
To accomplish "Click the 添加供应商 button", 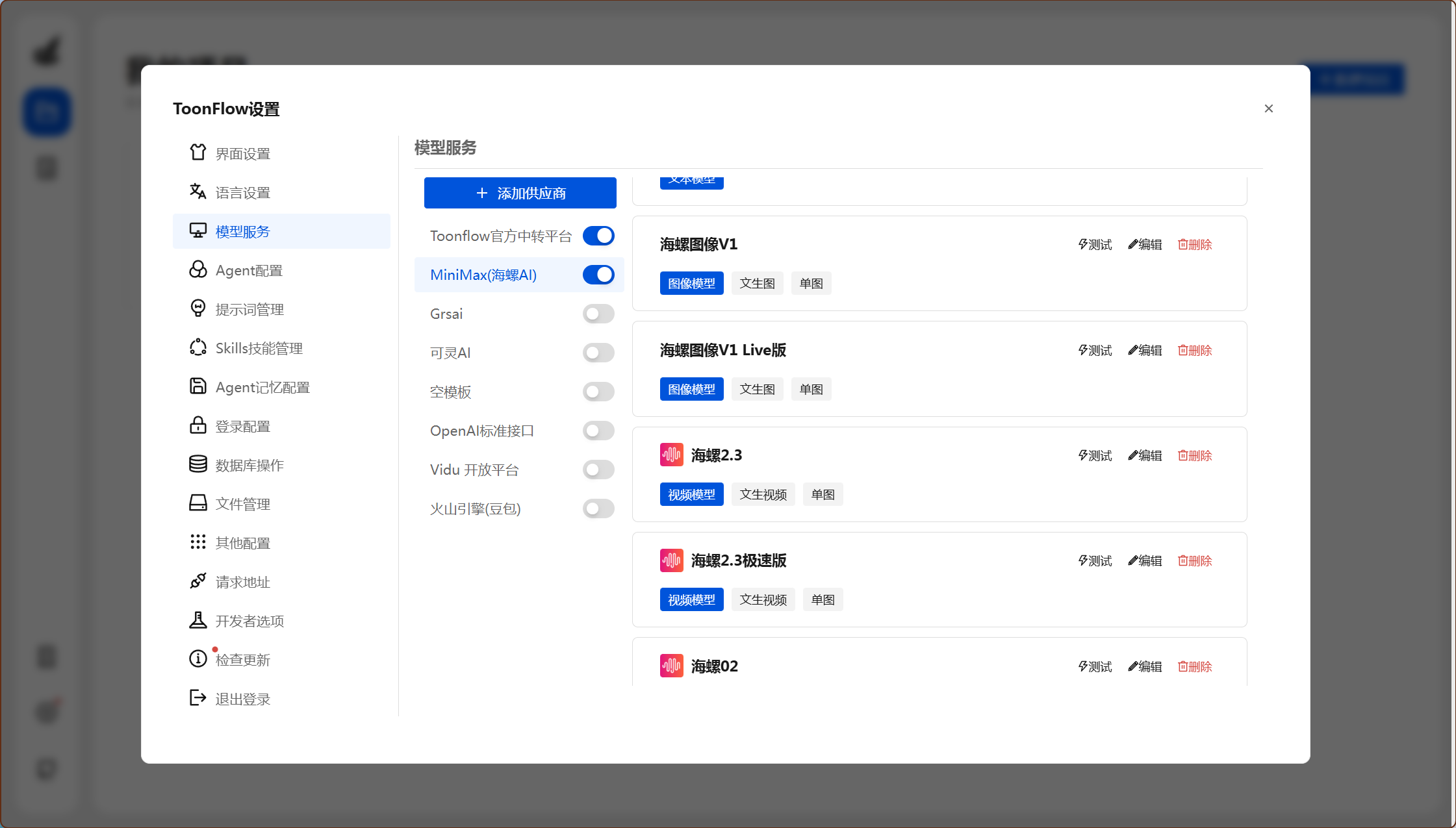I will 520,193.
